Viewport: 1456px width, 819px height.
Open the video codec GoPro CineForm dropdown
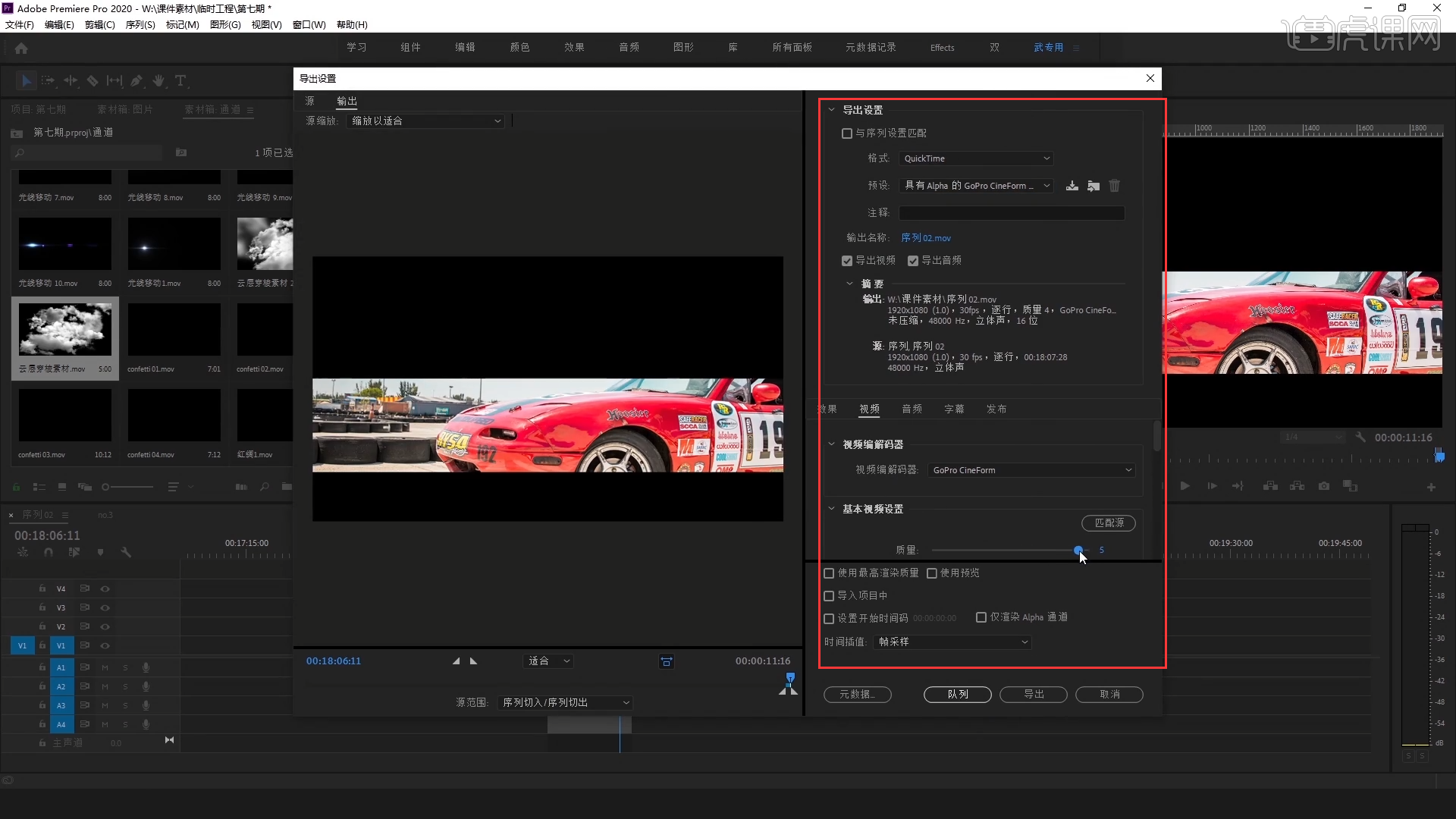1031,470
